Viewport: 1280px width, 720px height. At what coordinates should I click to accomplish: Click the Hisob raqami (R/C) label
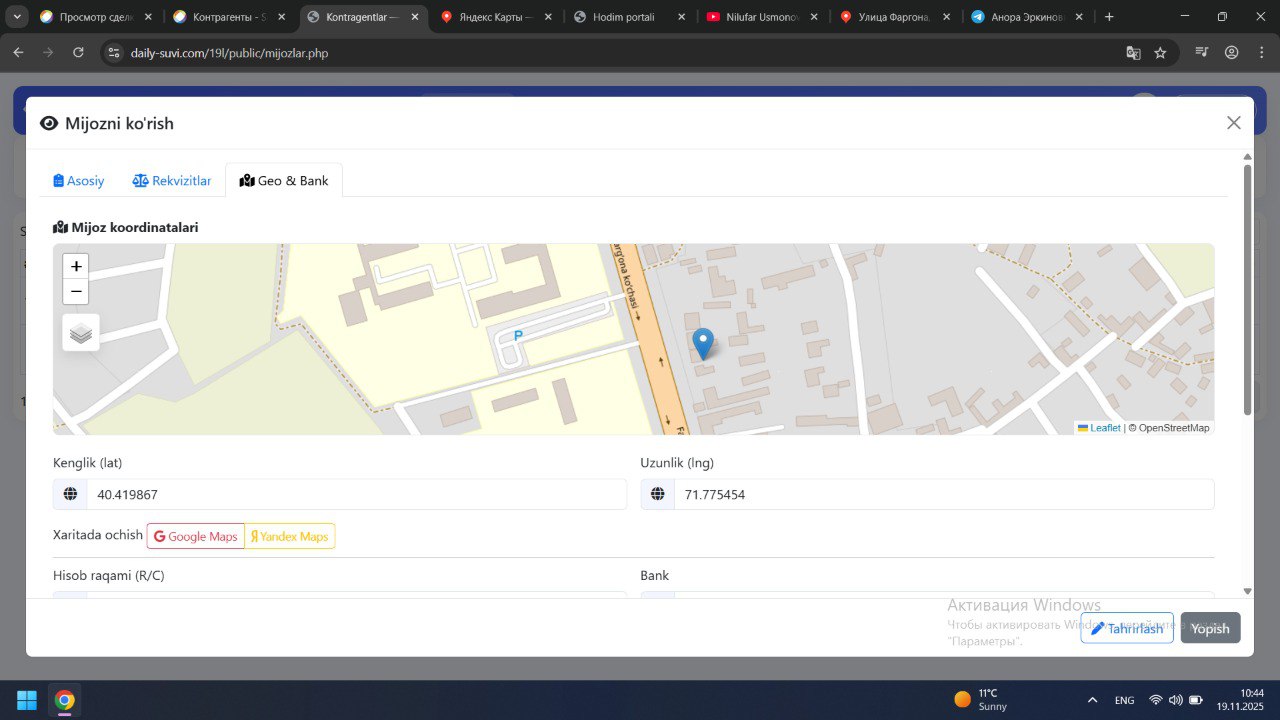click(108, 575)
